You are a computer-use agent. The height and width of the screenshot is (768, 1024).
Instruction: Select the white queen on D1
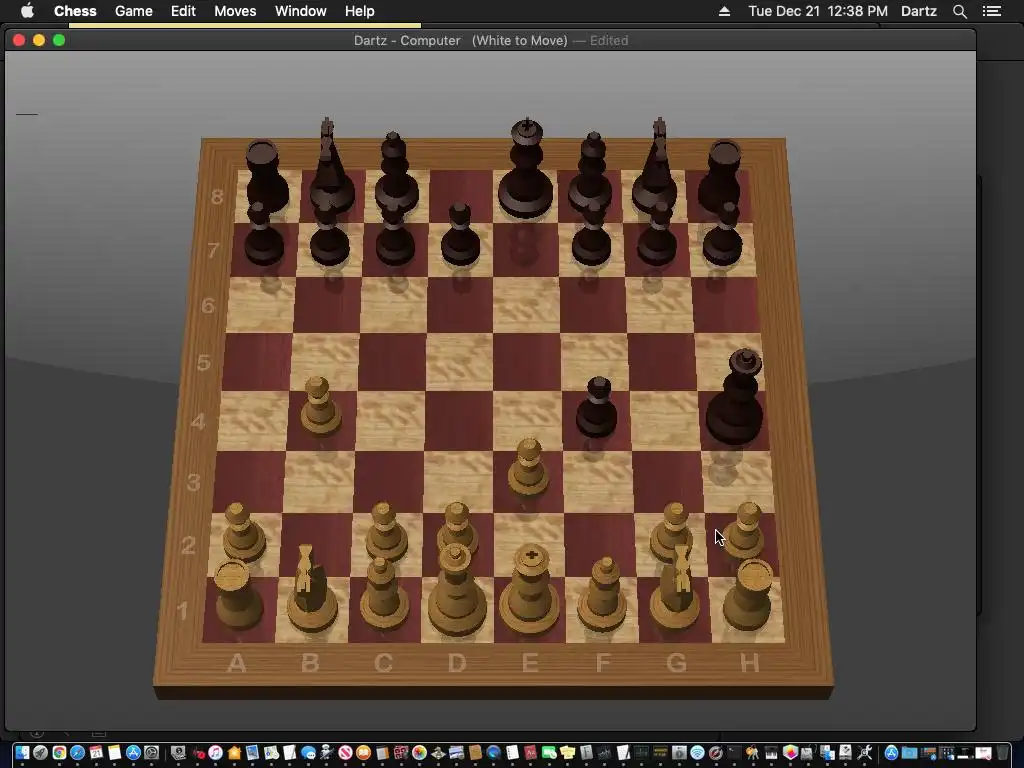[456, 590]
